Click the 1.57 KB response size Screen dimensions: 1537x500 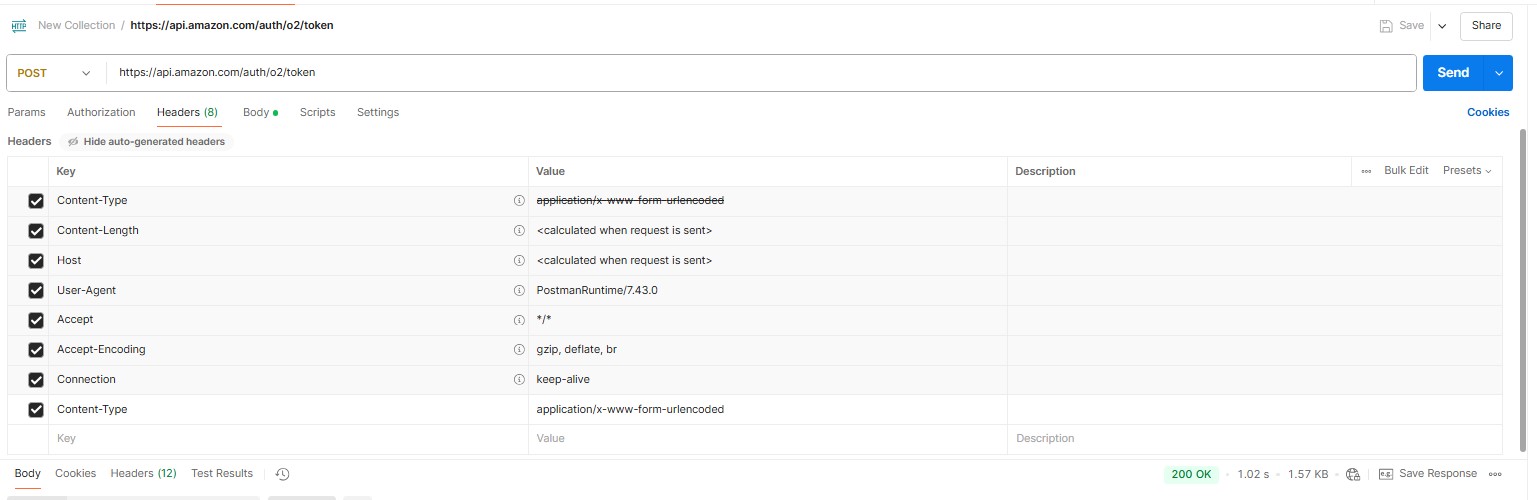click(x=1308, y=474)
